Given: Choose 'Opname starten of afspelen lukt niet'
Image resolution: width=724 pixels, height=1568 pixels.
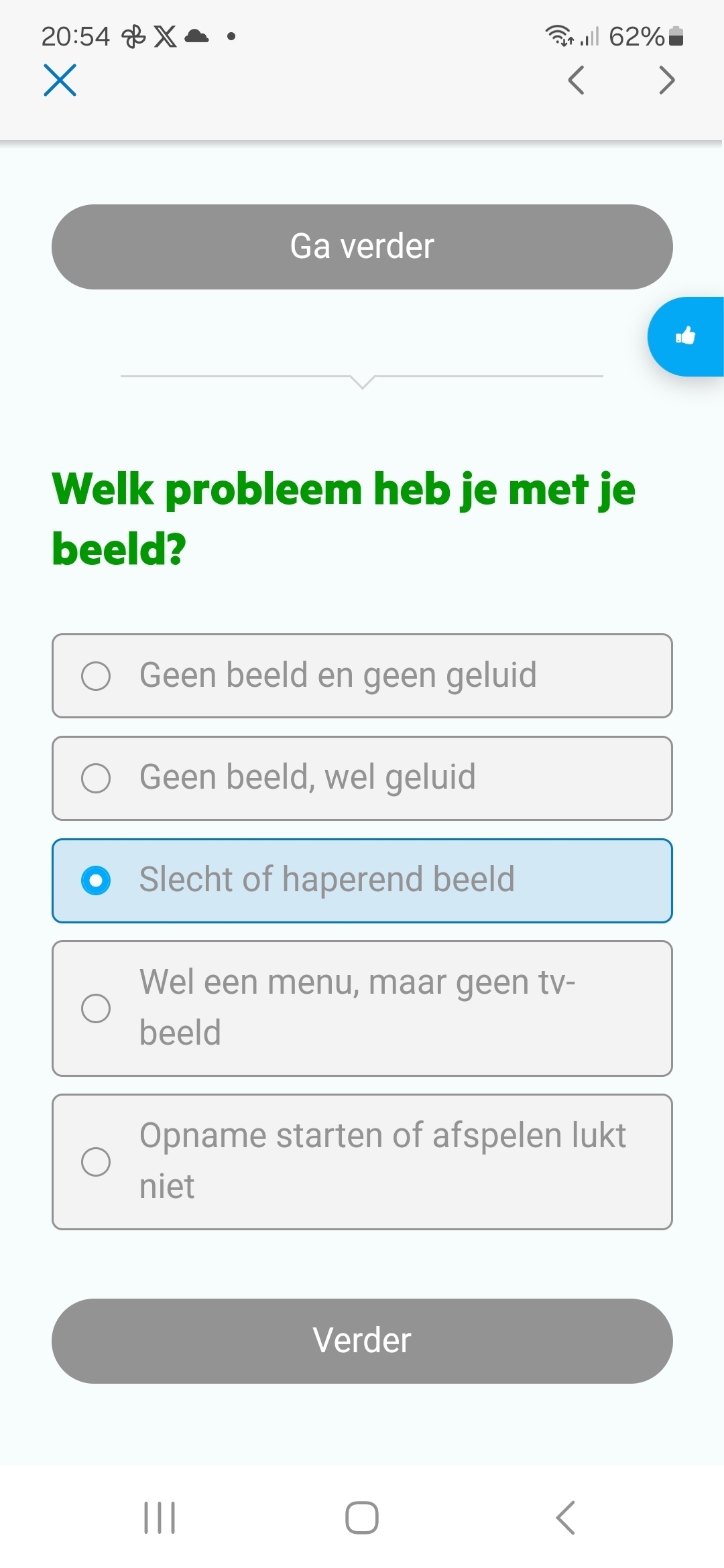Looking at the screenshot, I should 362,1162.
